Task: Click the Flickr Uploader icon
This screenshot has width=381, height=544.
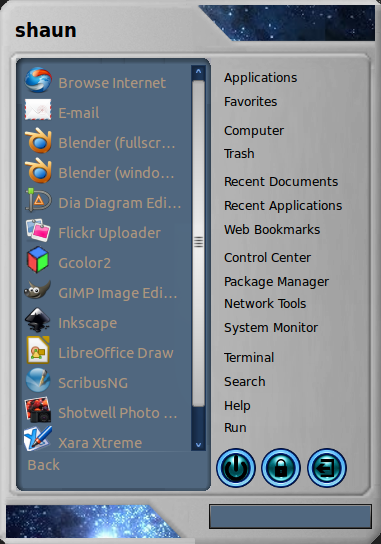Action: [38, 230]
